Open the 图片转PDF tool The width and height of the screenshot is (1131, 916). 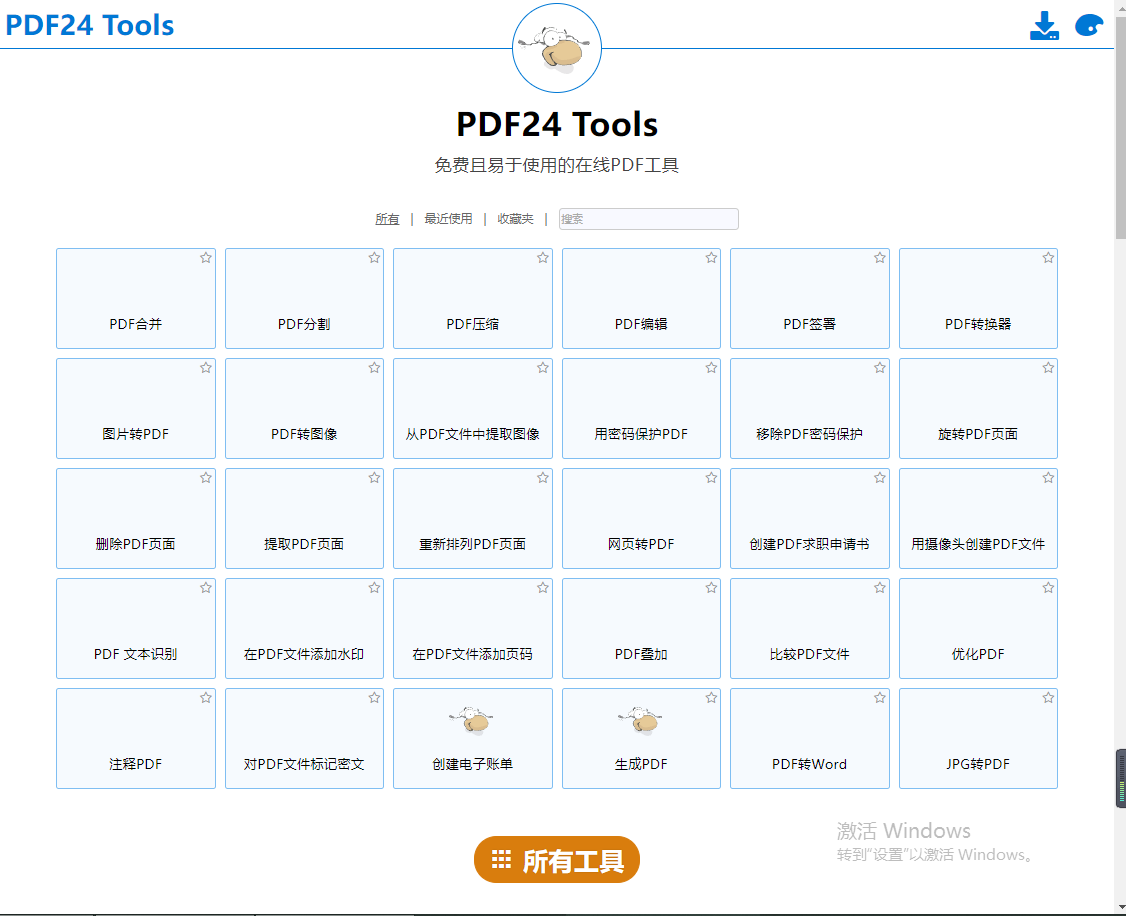click(x=136, y=408)
